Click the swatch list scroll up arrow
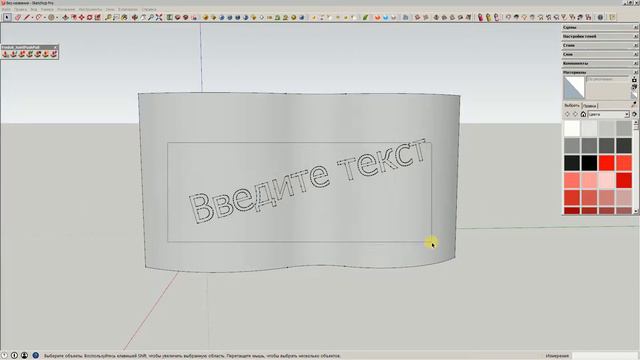640x360 pixels. tap(636, 122)
